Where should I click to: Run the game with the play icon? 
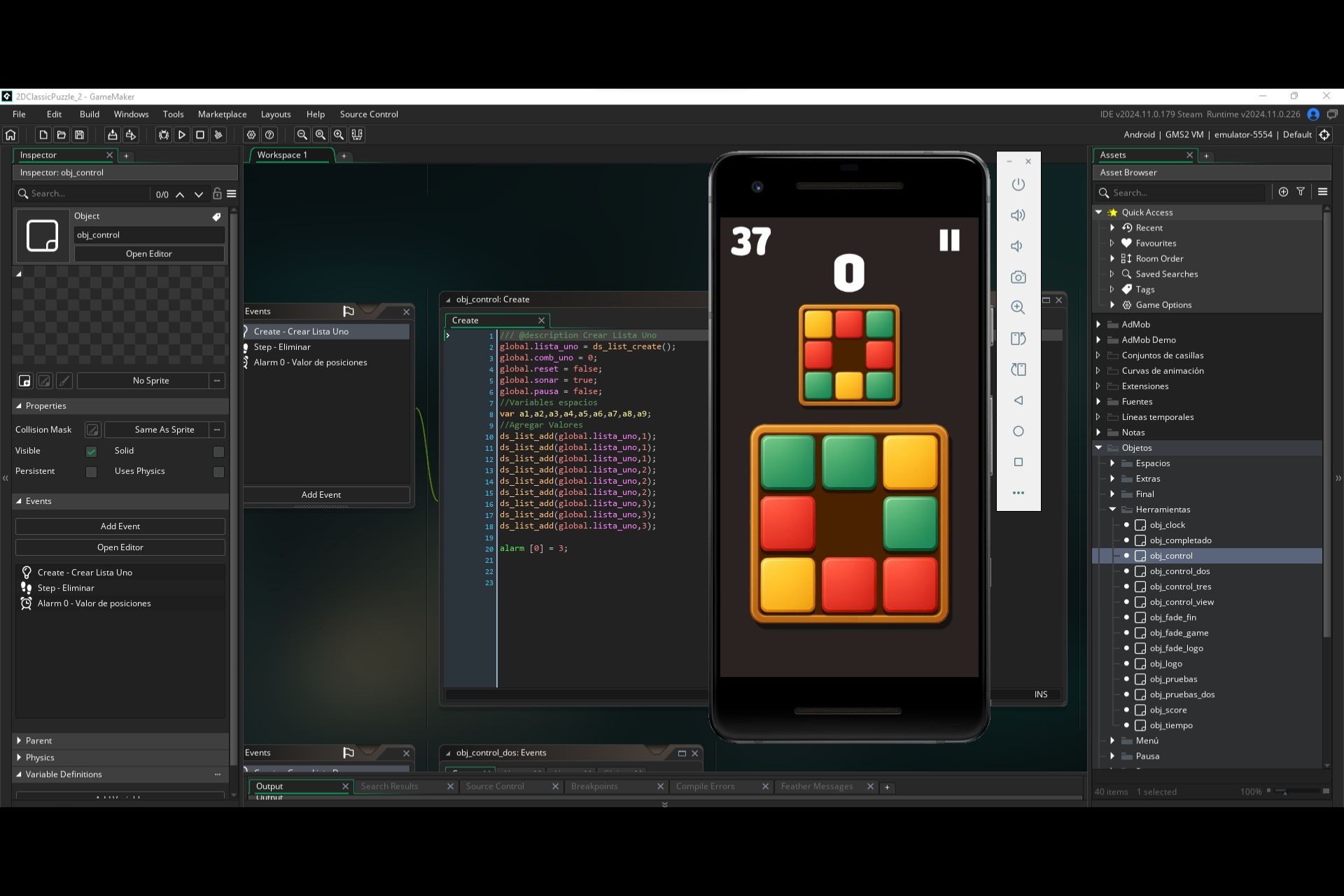(x=181, y=135)
